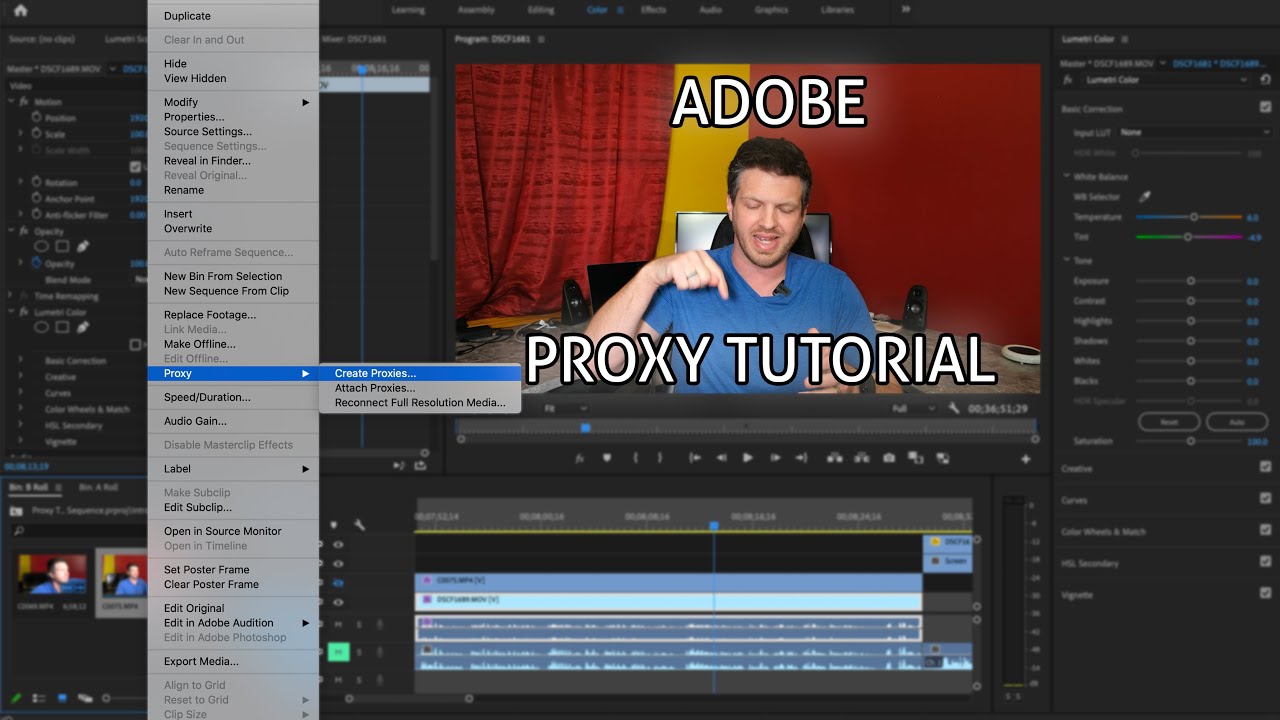The height and width of the screenshot is (720, 1280).
Task: Open the Fit zoom level dropdown
Action: (x=564, y=408)
